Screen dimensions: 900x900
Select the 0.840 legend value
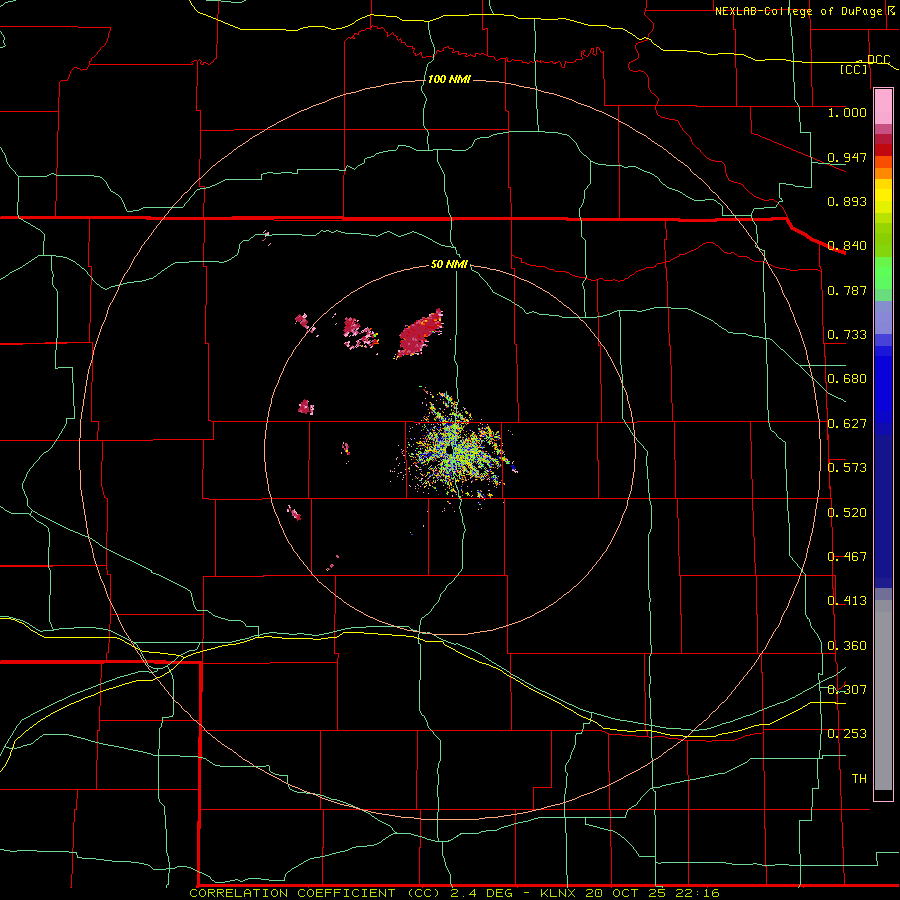847,246
